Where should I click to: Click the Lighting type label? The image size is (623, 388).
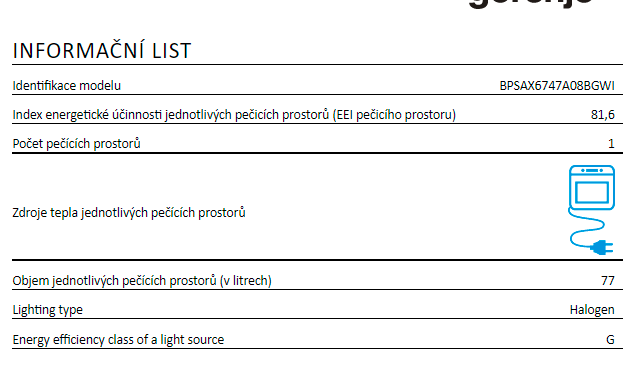pyautogui.click(x=48, y=310)
